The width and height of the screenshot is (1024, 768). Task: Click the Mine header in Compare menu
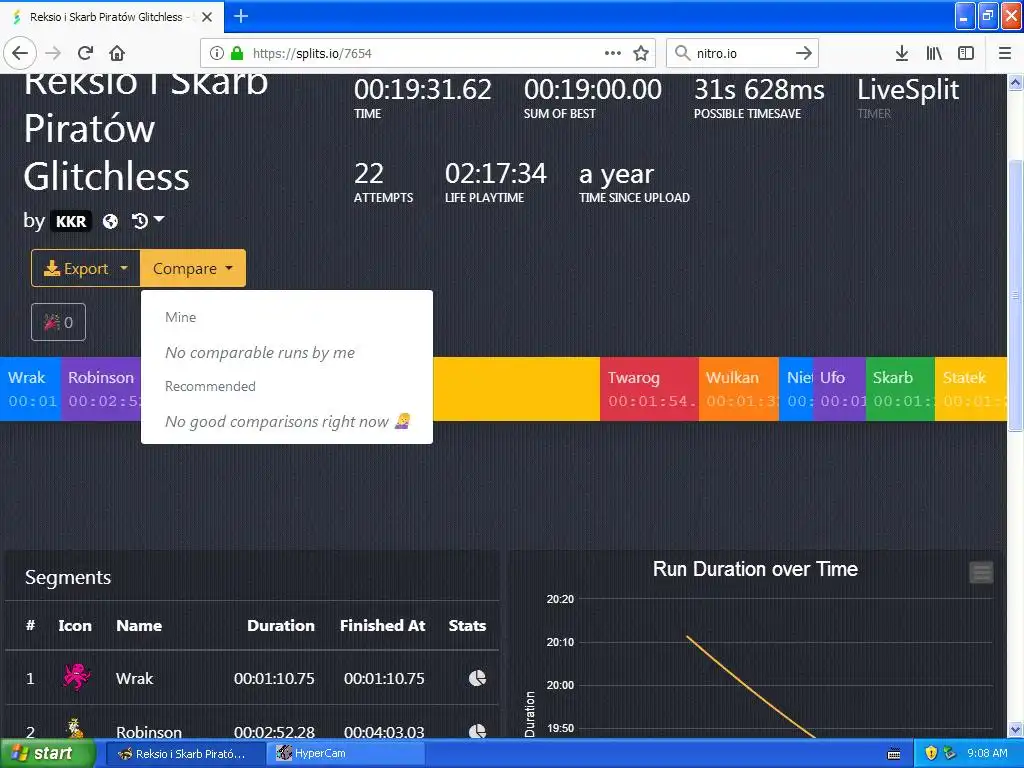[x=180, y=317]
